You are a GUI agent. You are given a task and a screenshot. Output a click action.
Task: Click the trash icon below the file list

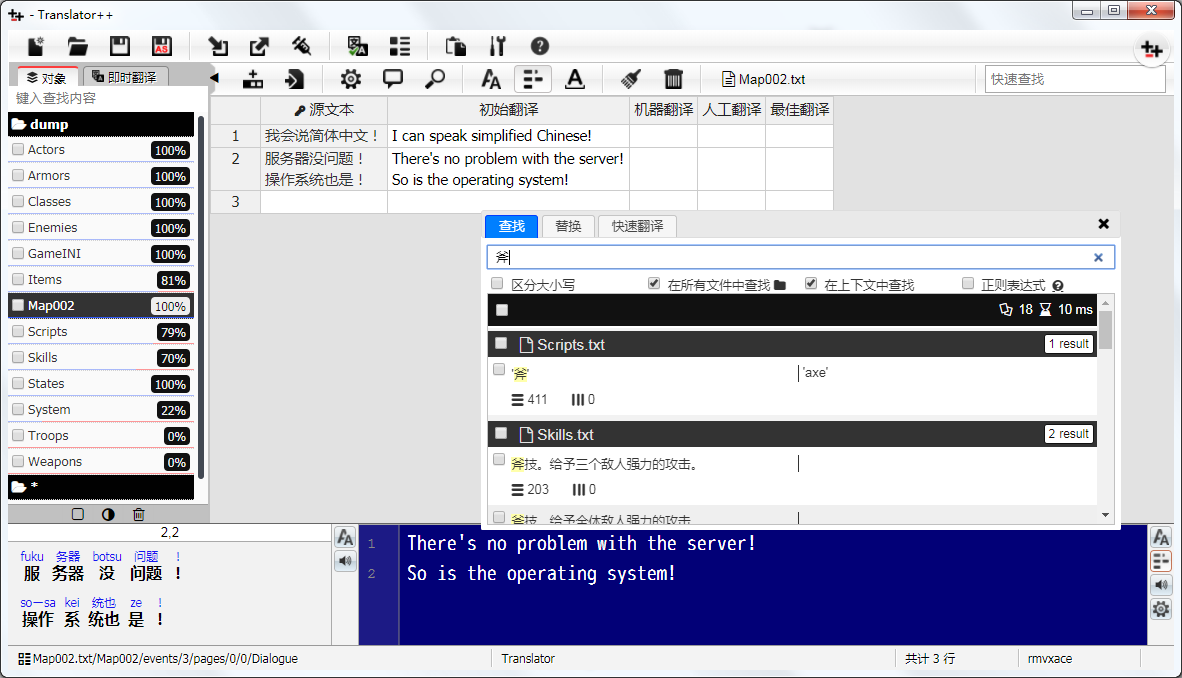139,514
